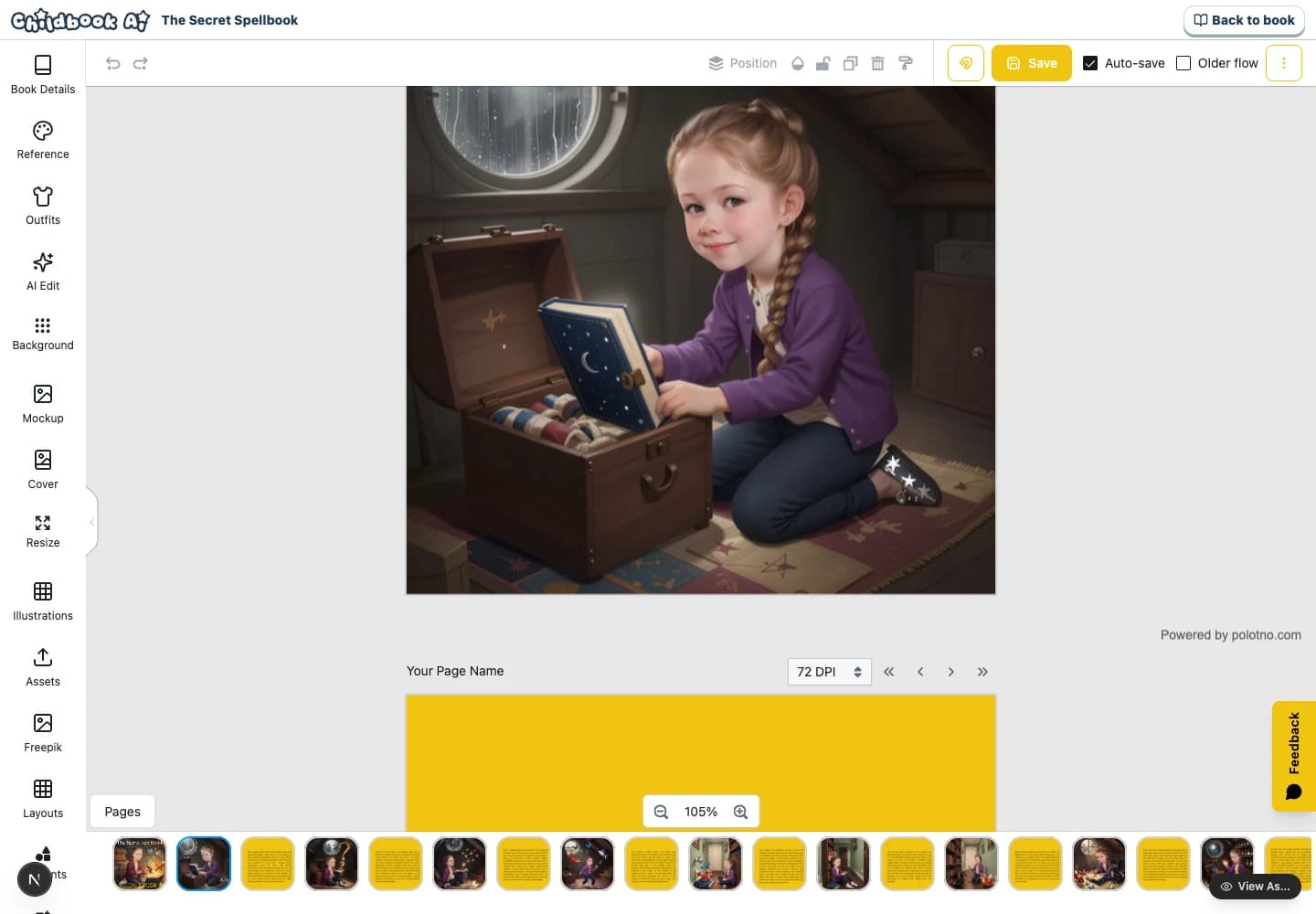
Task: Select the fourth page thumbnail with question mark
Action: tap(332, 864)
